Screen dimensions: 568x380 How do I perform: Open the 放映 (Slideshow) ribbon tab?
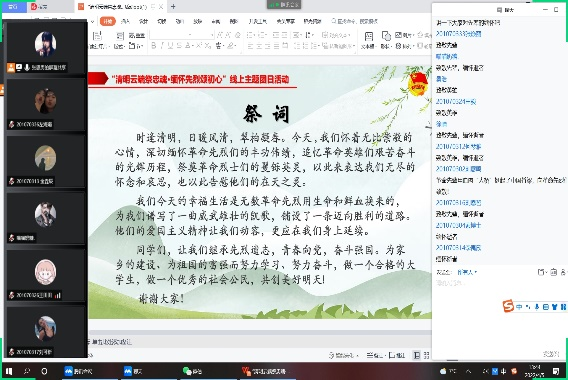(197, 21)
